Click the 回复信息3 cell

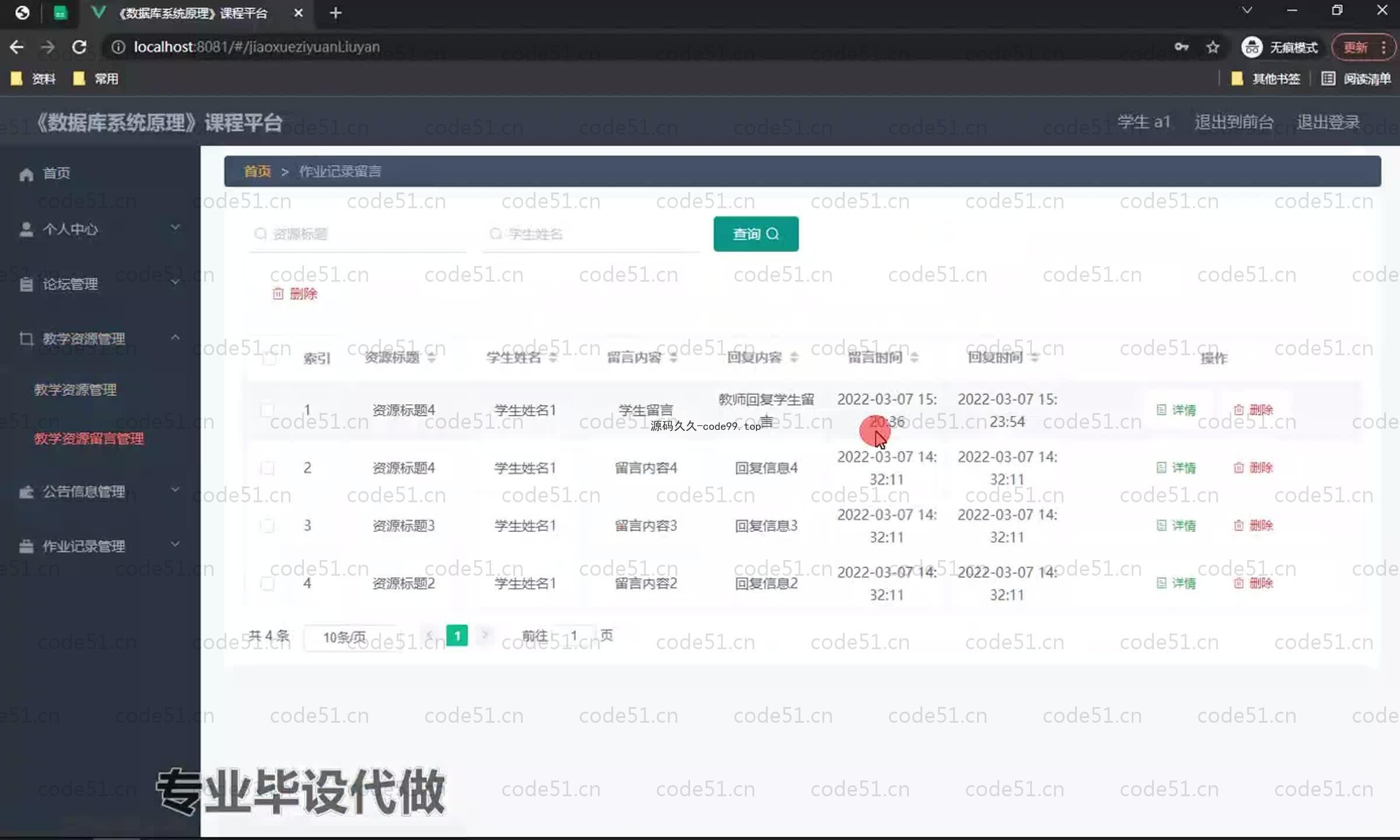click(766, 526)
